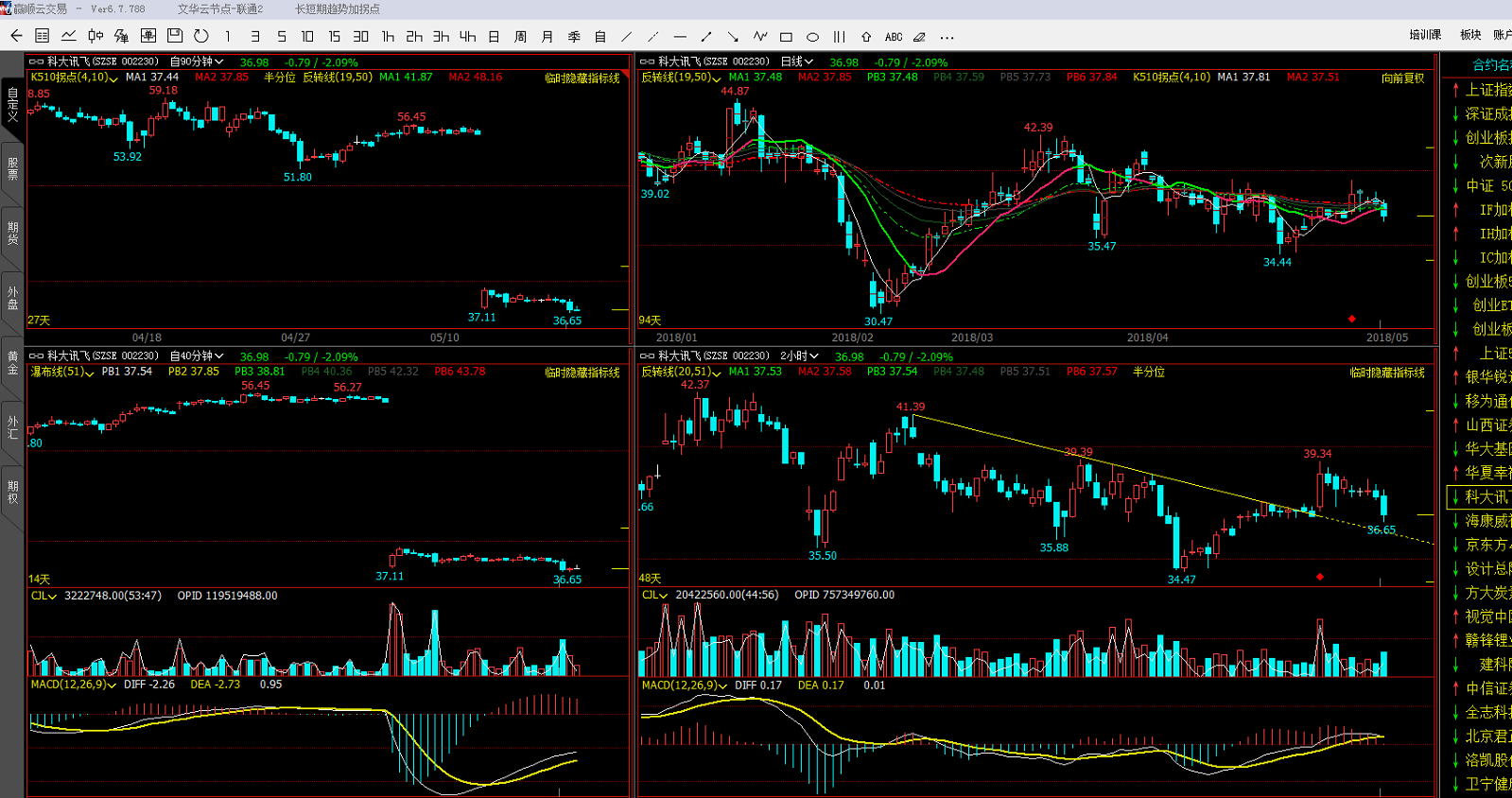Select the rectangle drawing tool

(786, 37)
